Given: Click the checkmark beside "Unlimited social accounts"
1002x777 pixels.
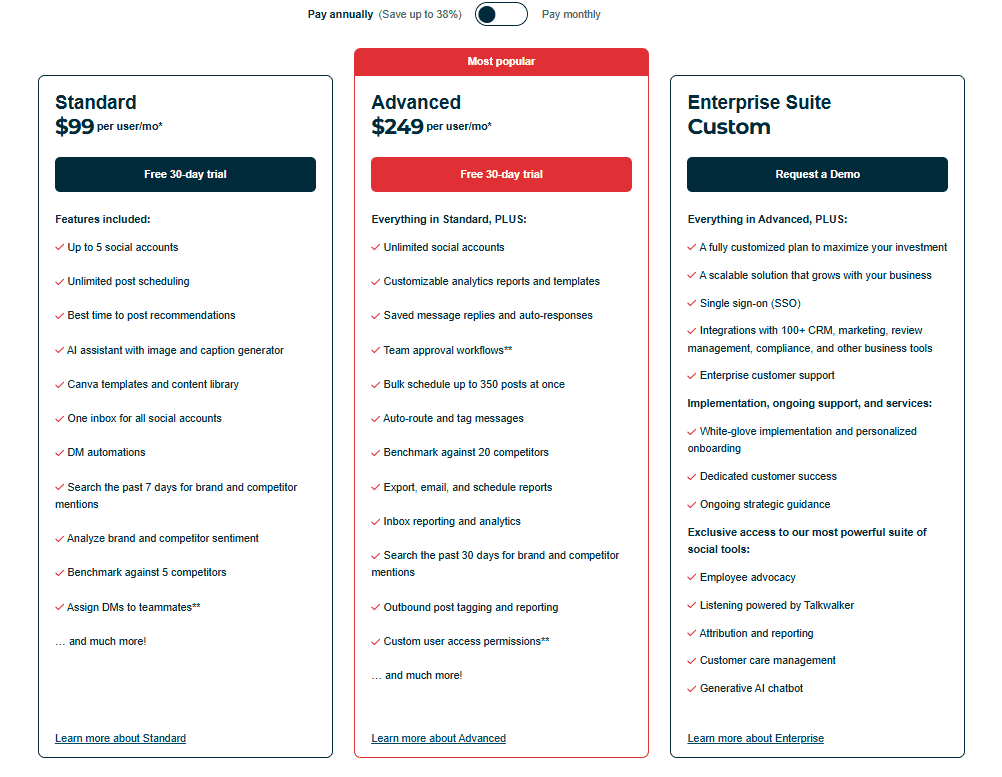Looking at the screenshot, I should tap(377, 247).
